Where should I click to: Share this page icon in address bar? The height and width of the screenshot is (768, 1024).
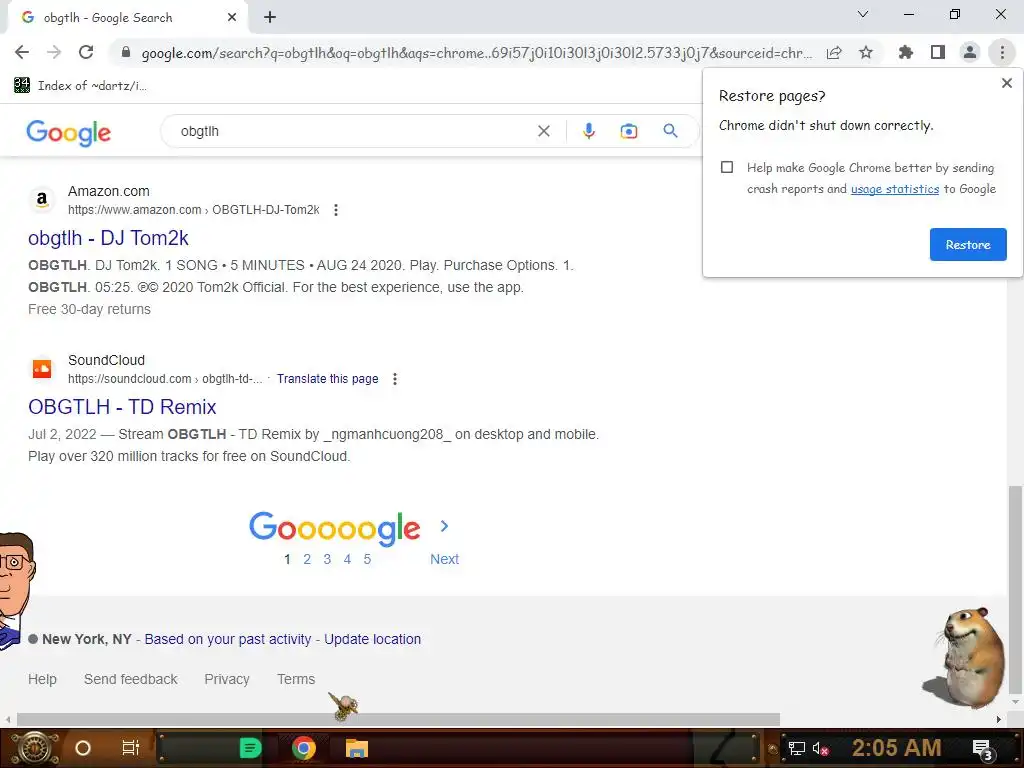834,53
